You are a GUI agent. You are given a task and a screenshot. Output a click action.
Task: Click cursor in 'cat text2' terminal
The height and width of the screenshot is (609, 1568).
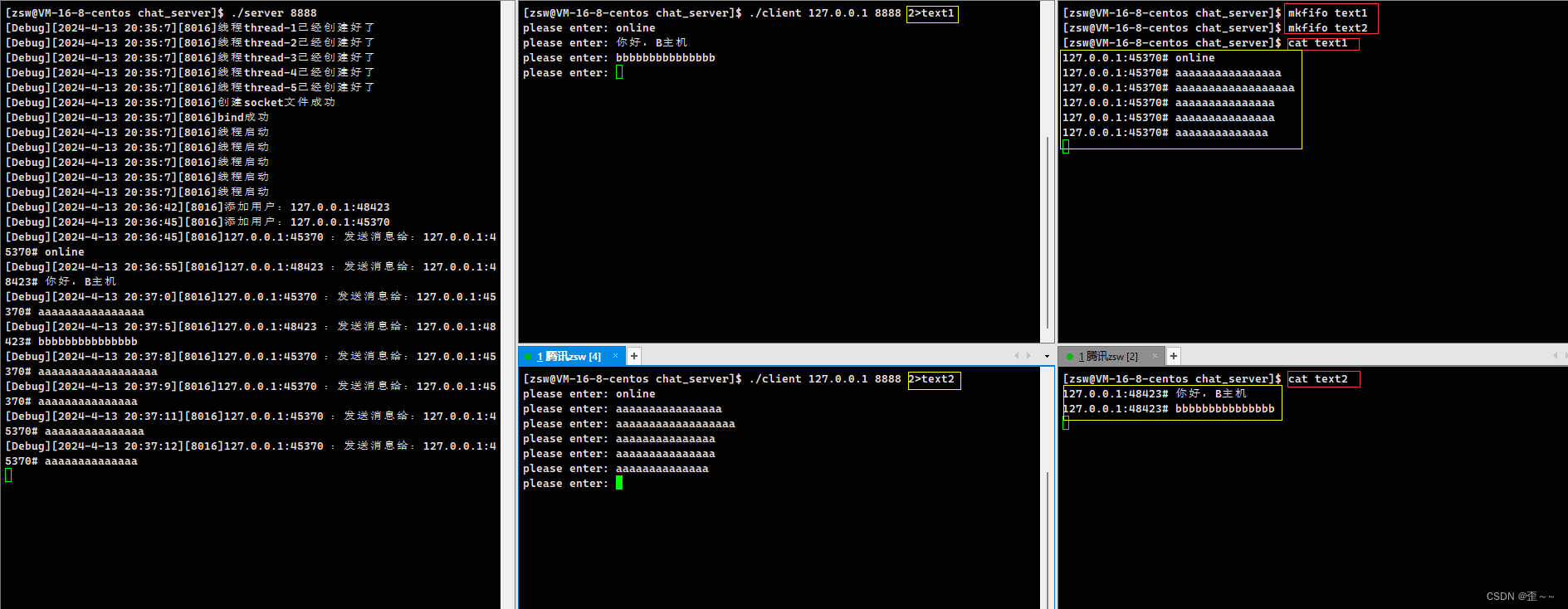pyautogui.click(x=1066, y=423)
